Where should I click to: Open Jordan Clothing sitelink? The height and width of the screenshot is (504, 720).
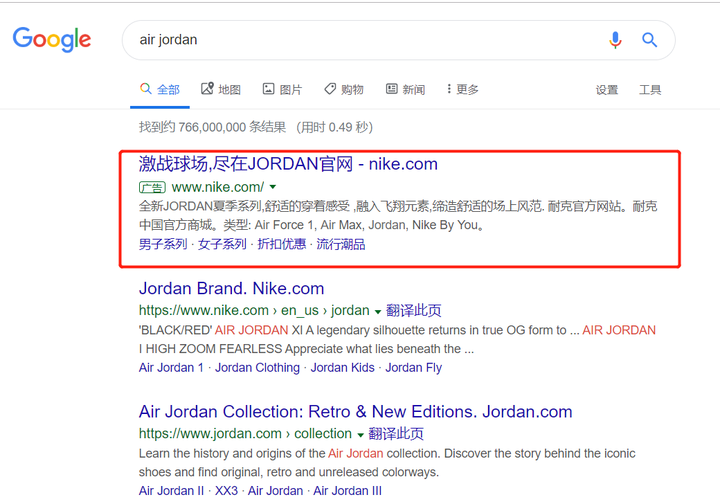(x=257, y=368)
